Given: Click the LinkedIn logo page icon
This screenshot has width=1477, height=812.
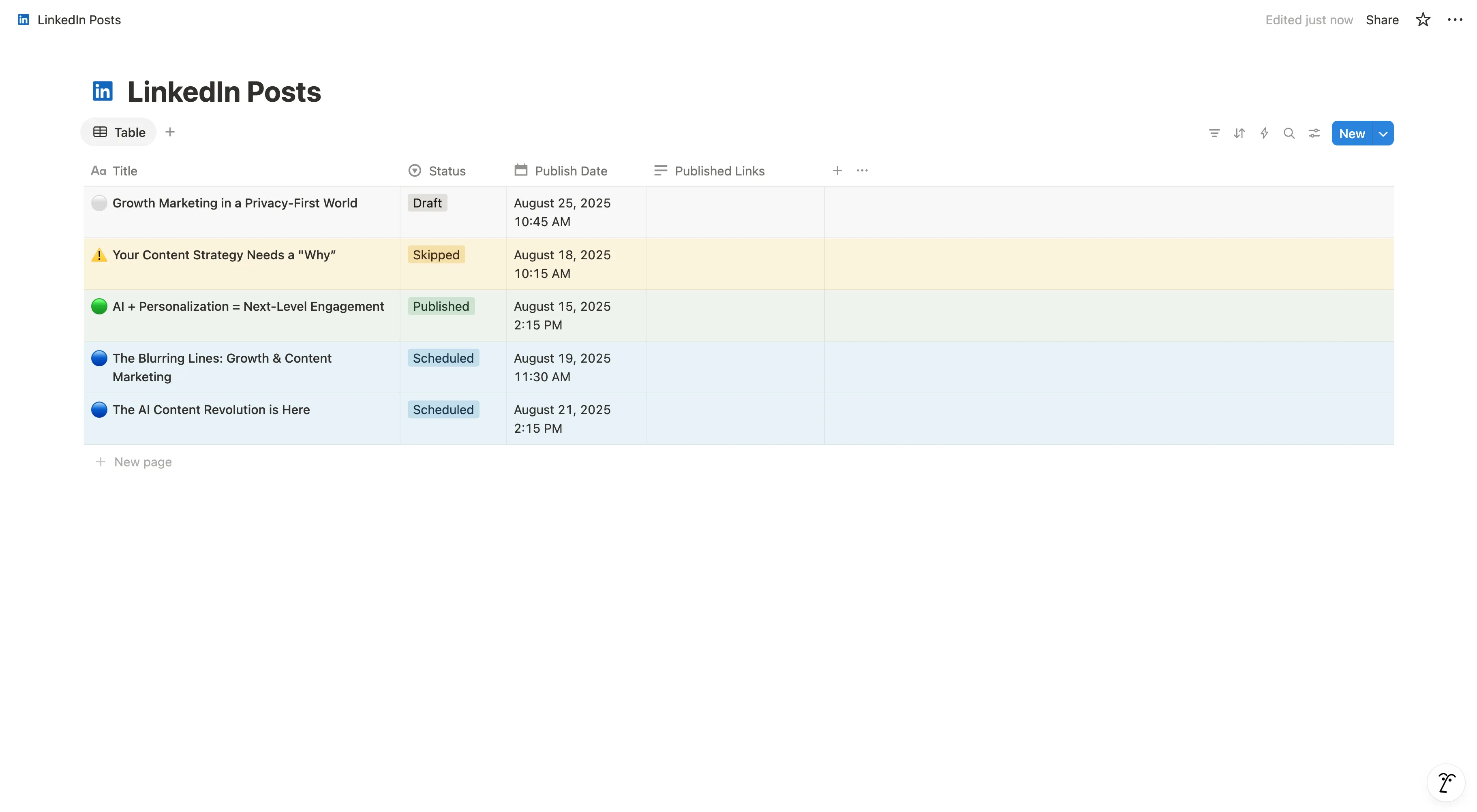Looking at the screenshot, I should point(103,90).
